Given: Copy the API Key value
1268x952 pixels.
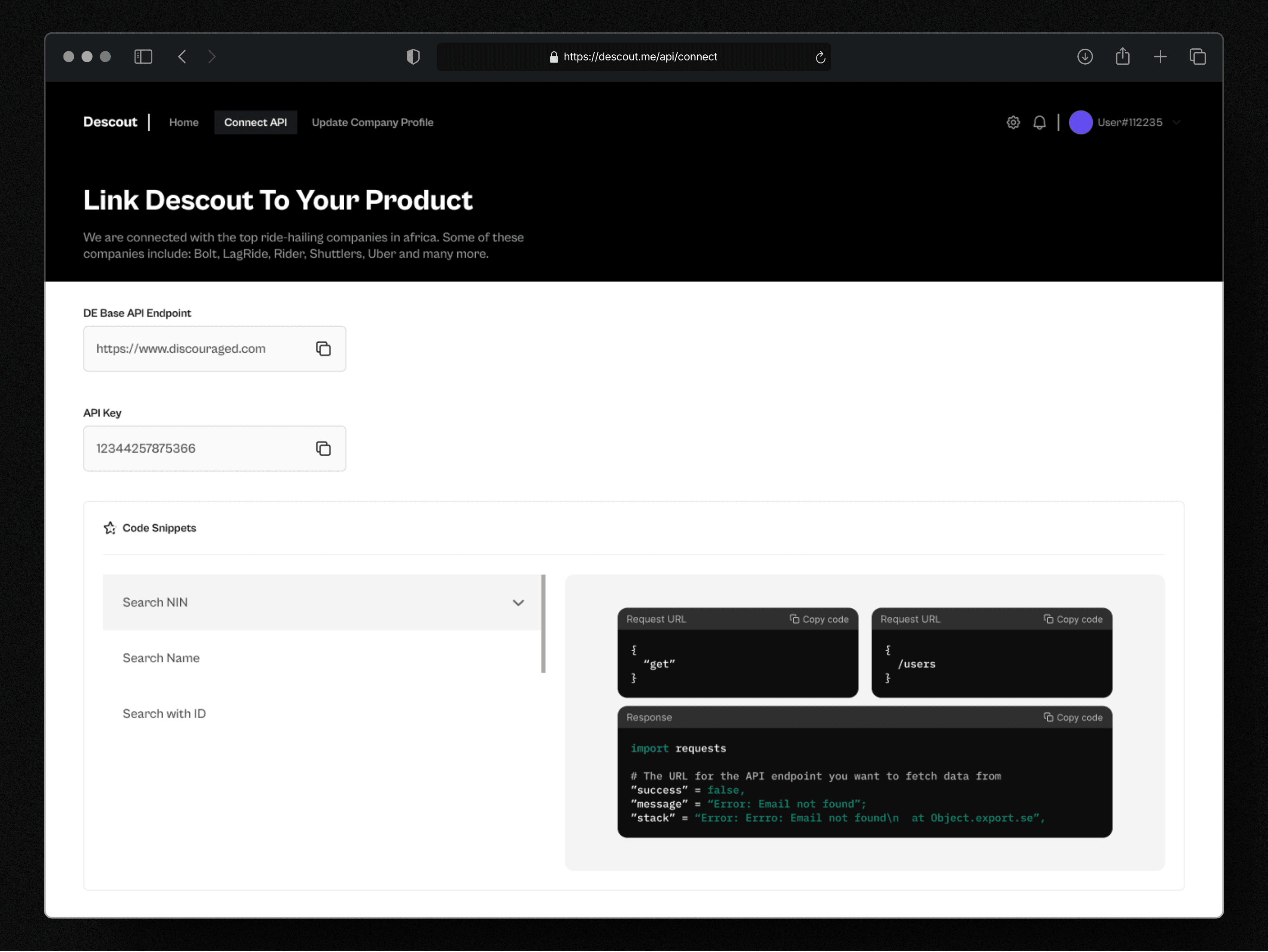Looking at the screenshot, I should [x=323, y=448].
